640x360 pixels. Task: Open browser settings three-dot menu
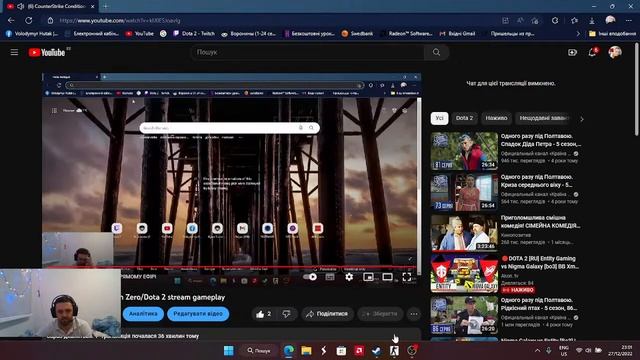[629, 20]
